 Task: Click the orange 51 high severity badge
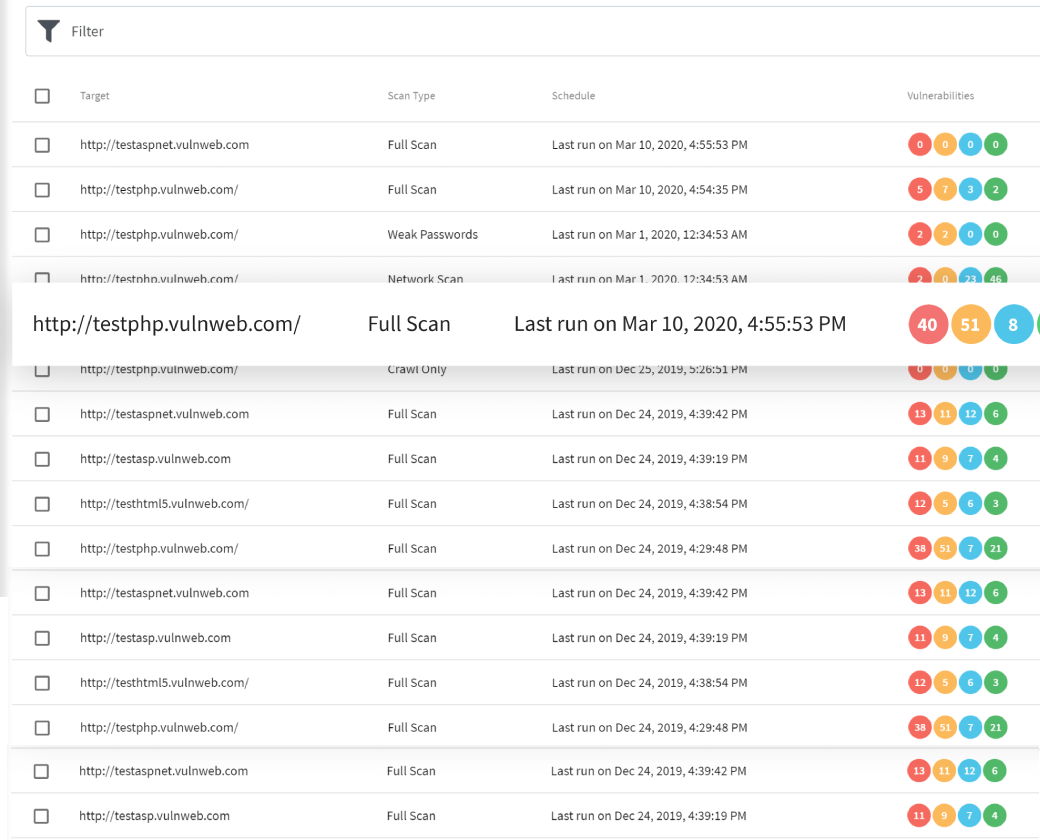[970, 324]
